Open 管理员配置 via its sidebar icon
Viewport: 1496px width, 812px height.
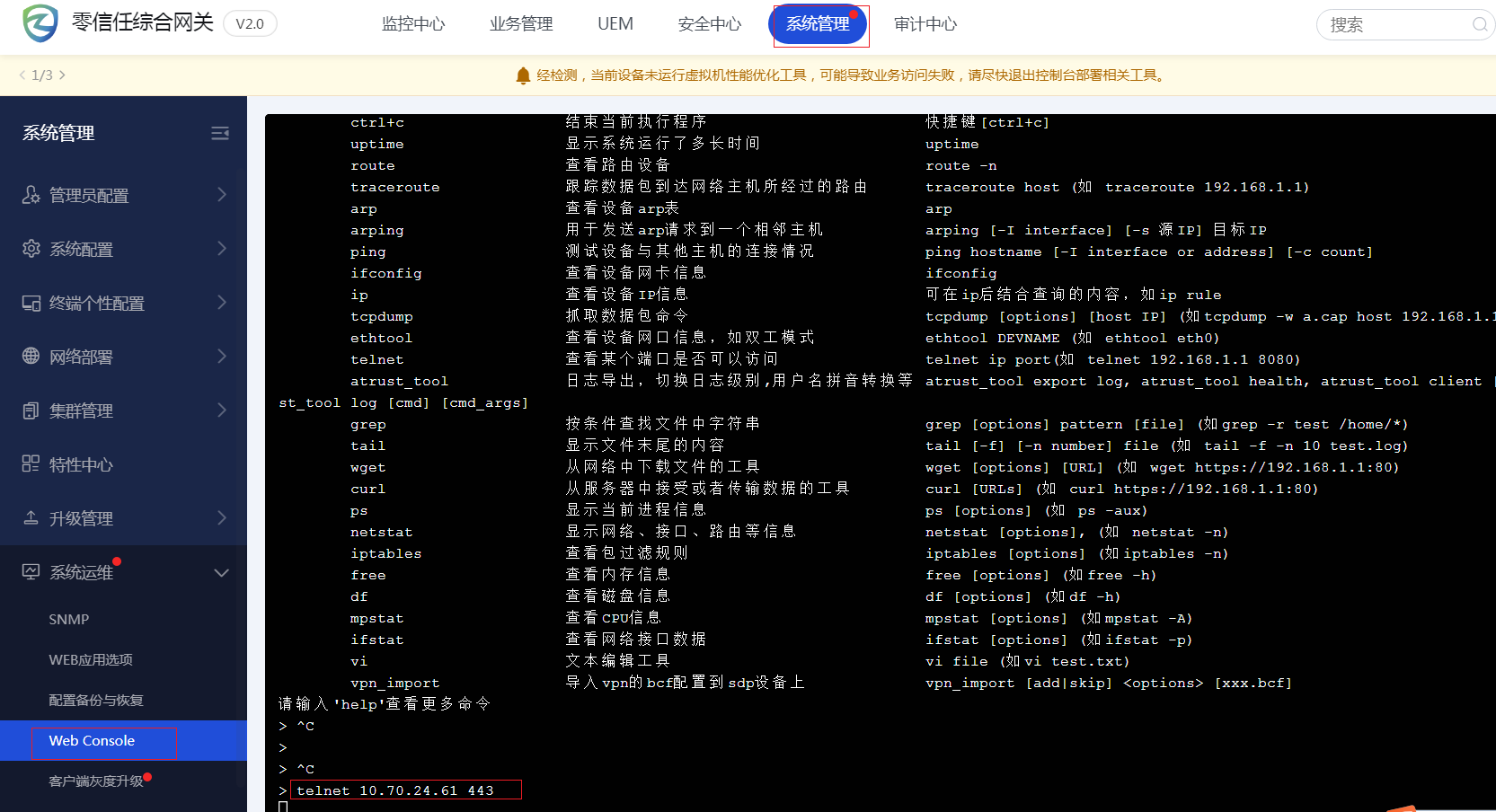tap(30, 195)
